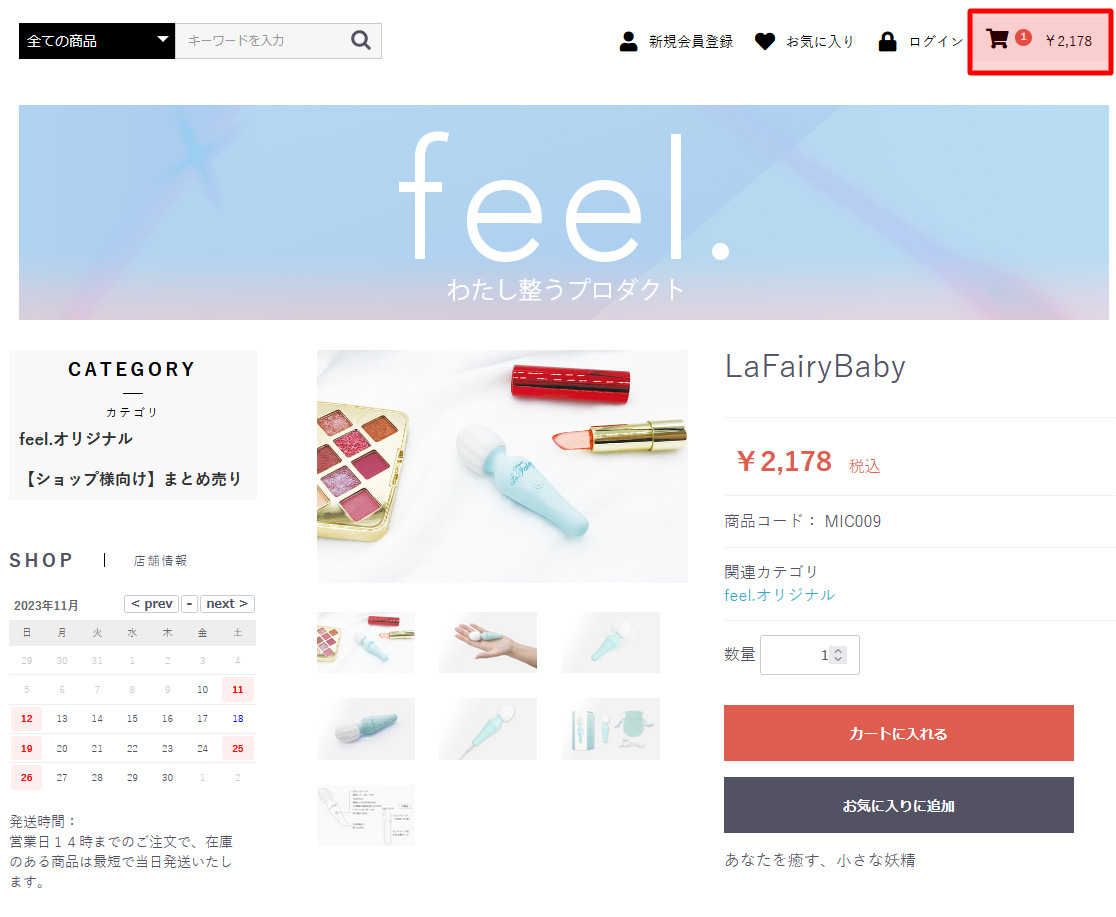Viewport: 1116px width, 917px height.
Task: Increase quantity with the stepper arrow
Action: click(x=838, y=651)
